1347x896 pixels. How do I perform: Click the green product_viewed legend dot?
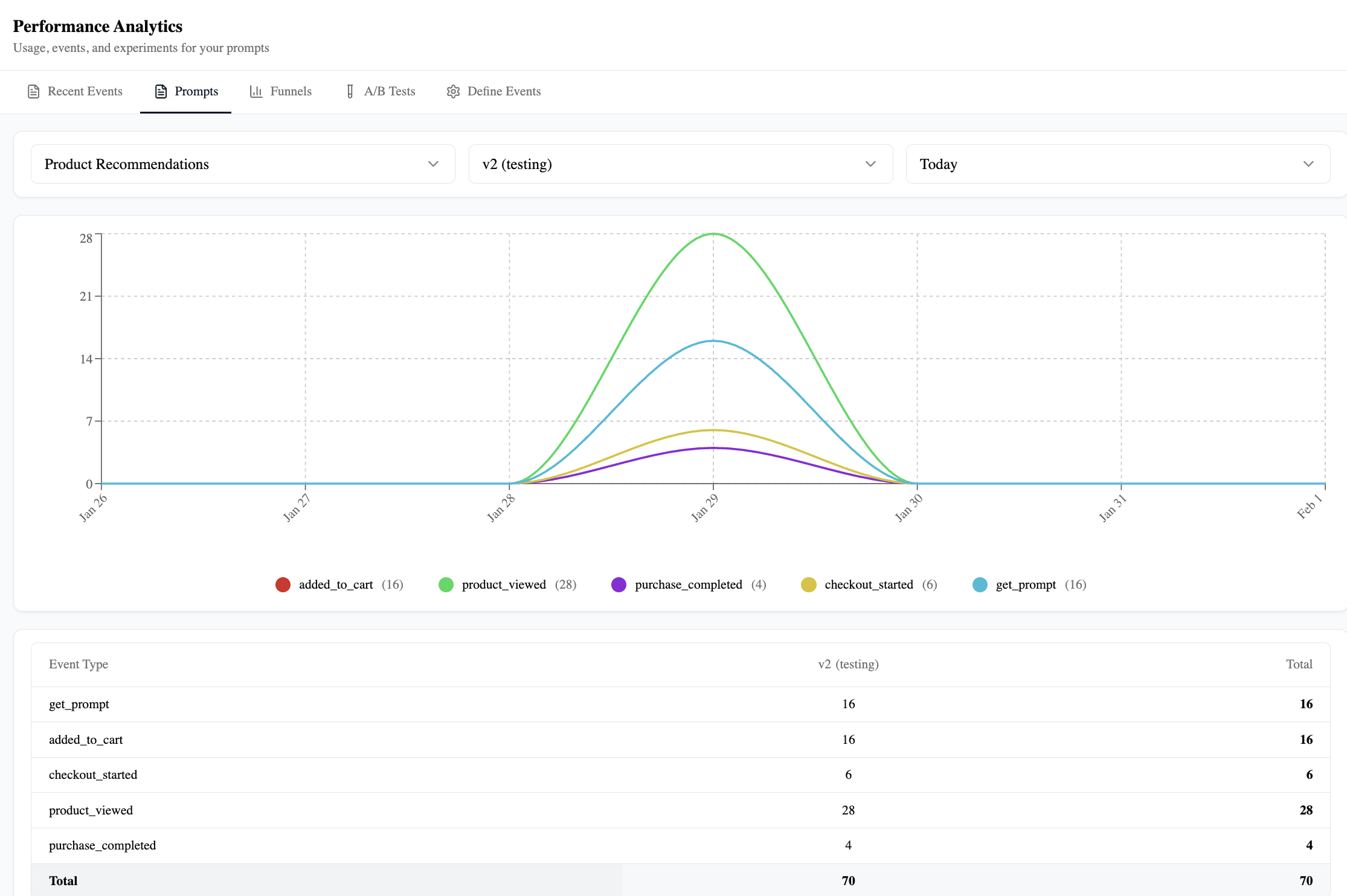click(446, 584)
